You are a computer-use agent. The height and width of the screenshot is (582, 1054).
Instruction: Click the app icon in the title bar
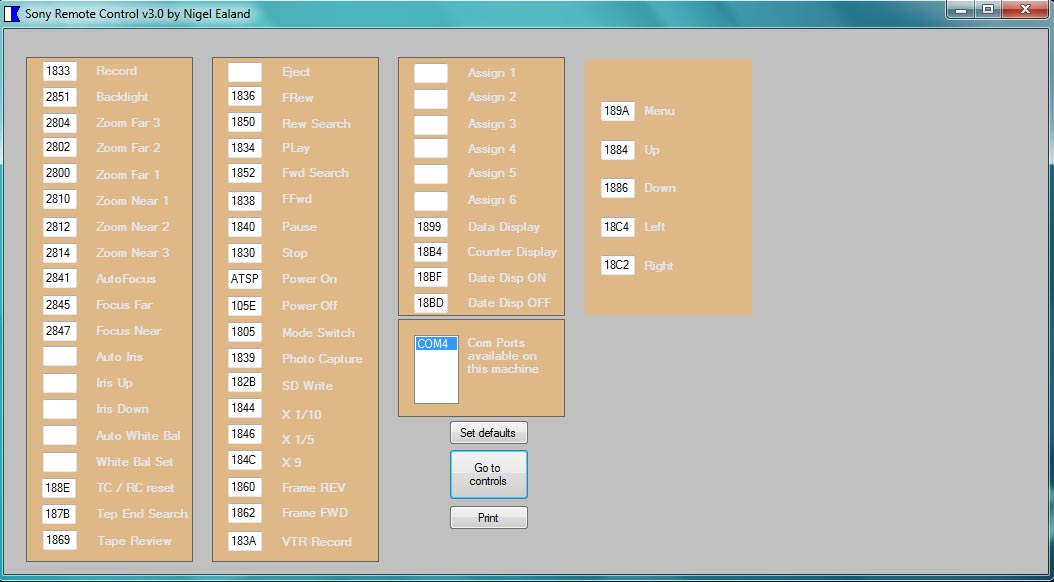click(x=12, y=13)
